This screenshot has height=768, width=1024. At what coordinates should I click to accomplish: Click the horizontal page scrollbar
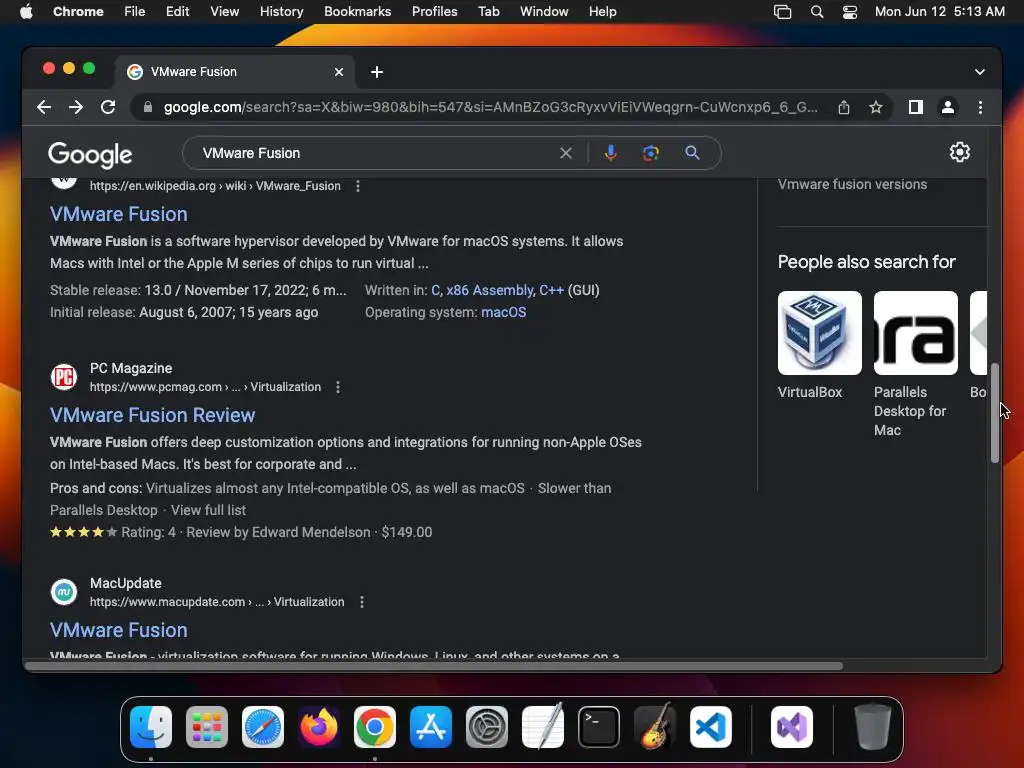(435, 666)
